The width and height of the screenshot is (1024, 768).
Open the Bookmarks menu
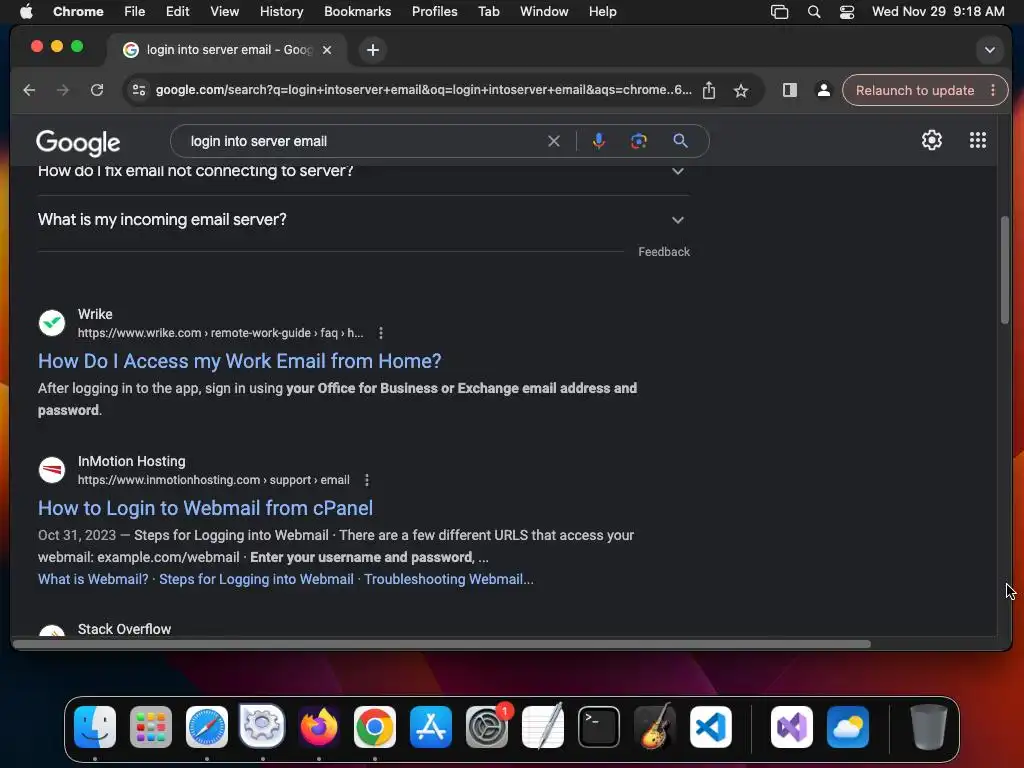point(357,12)
